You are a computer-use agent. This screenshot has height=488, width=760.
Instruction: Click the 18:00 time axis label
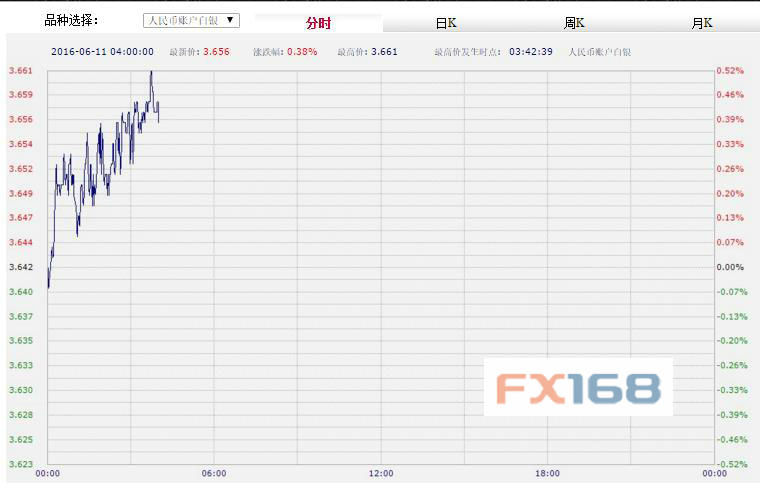click(x=547, y=473)
